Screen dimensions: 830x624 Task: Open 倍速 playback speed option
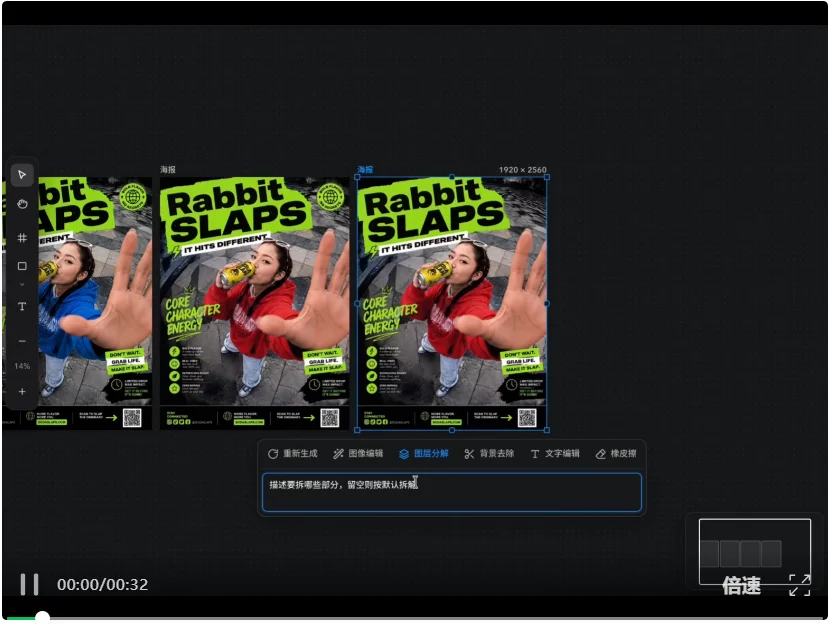741,586
